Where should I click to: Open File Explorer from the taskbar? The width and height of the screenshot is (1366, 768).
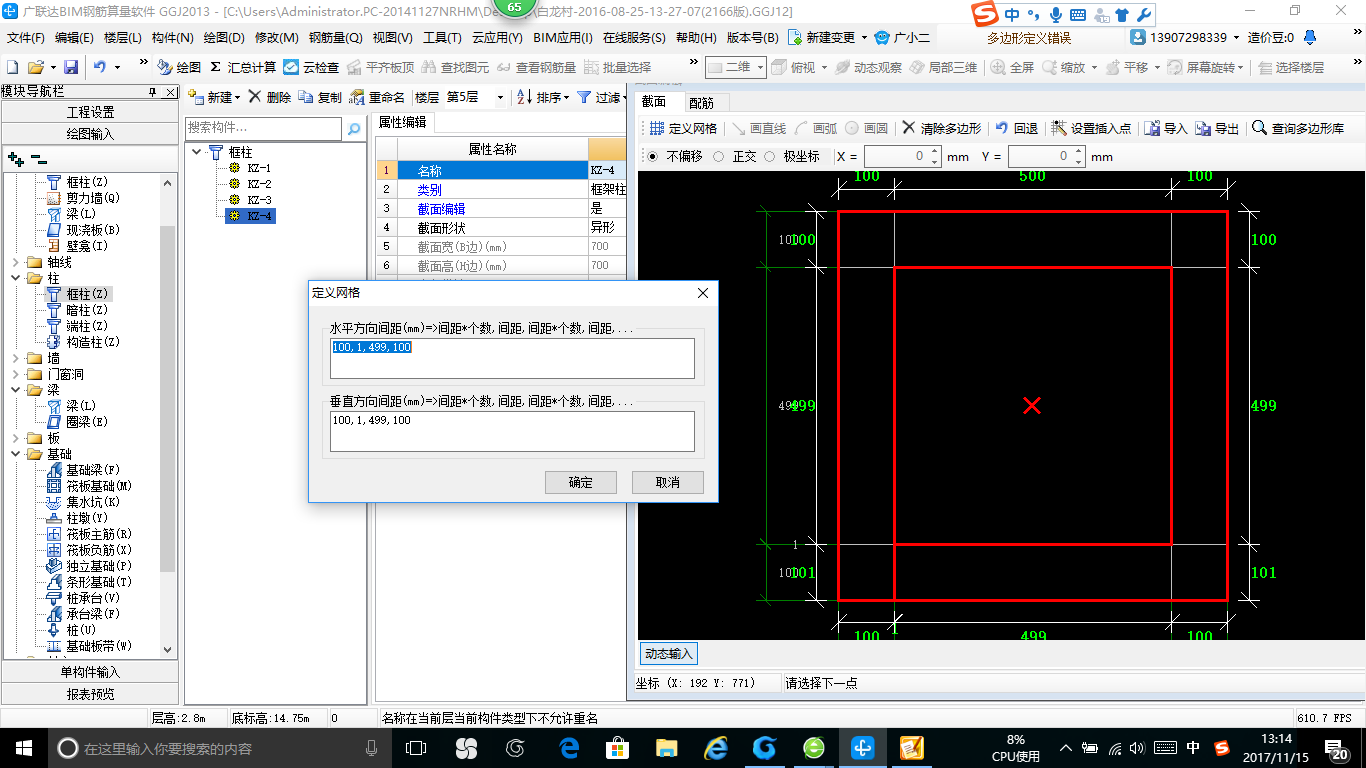click(x=667, y=748)
